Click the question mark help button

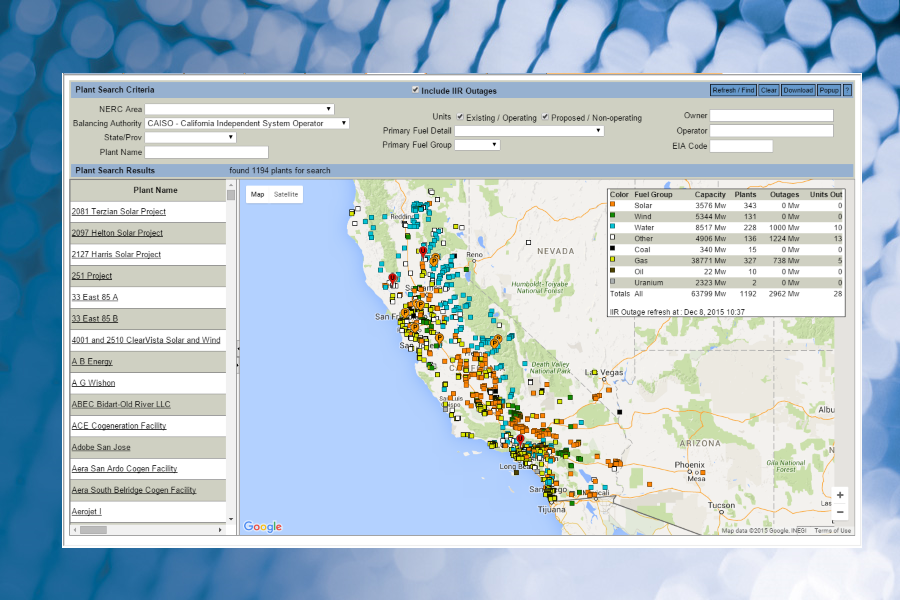(x=847, y=90)
